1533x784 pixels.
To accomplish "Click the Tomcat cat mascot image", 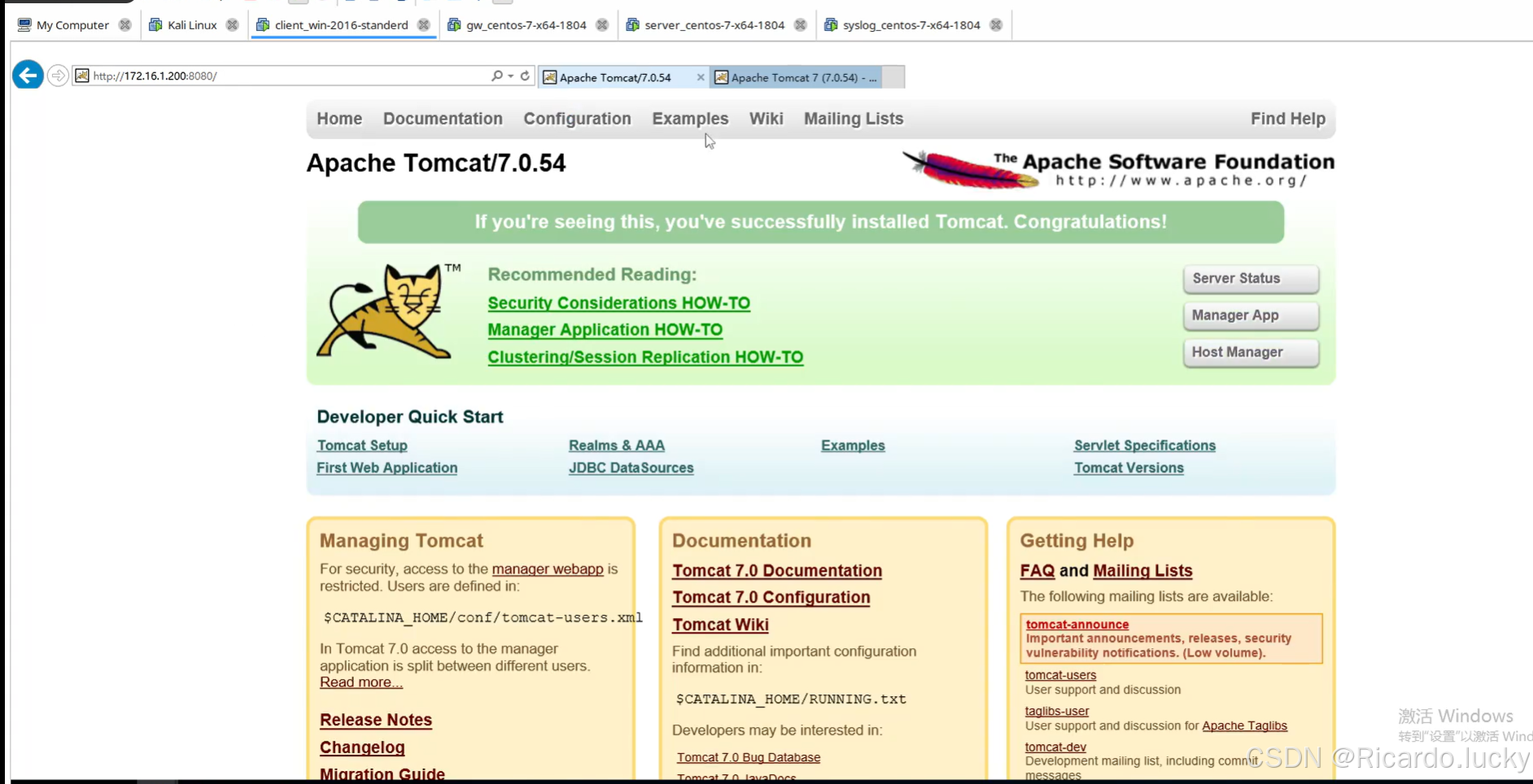I will (x=388, y=311).
